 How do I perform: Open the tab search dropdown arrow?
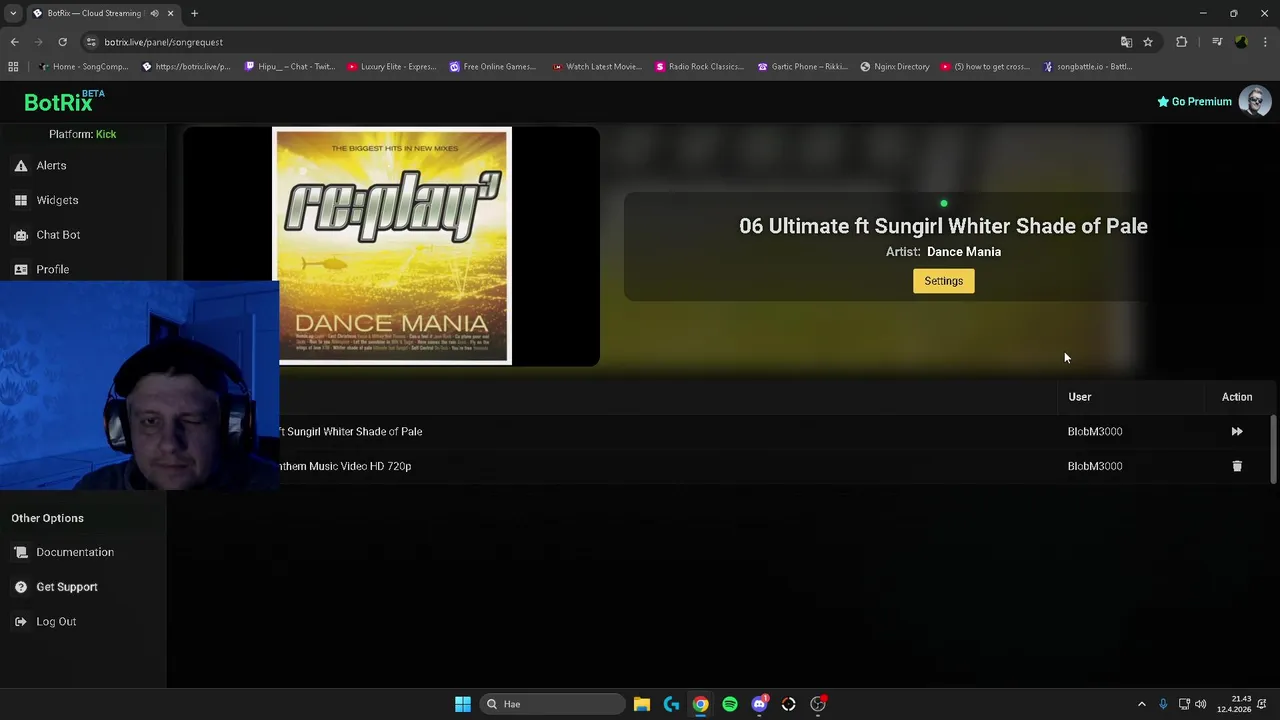(13, 13)
